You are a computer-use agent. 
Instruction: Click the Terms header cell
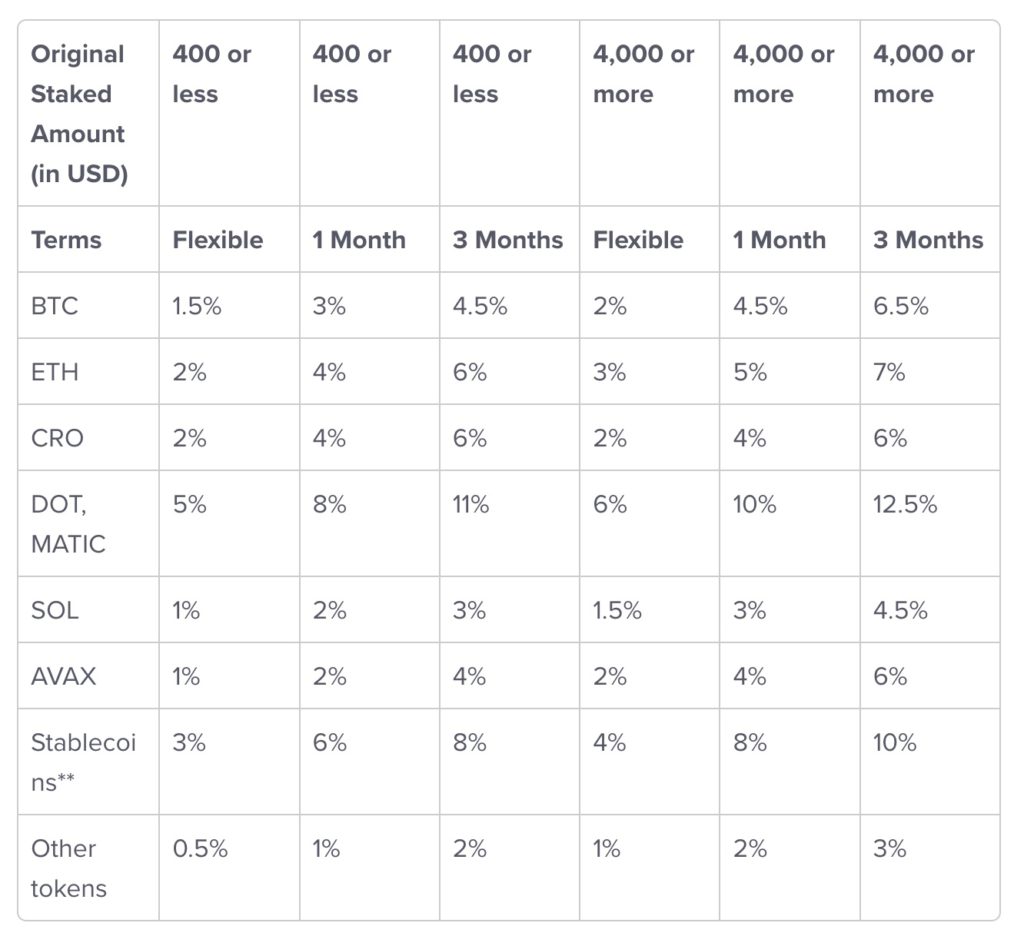tap(66, 240)
